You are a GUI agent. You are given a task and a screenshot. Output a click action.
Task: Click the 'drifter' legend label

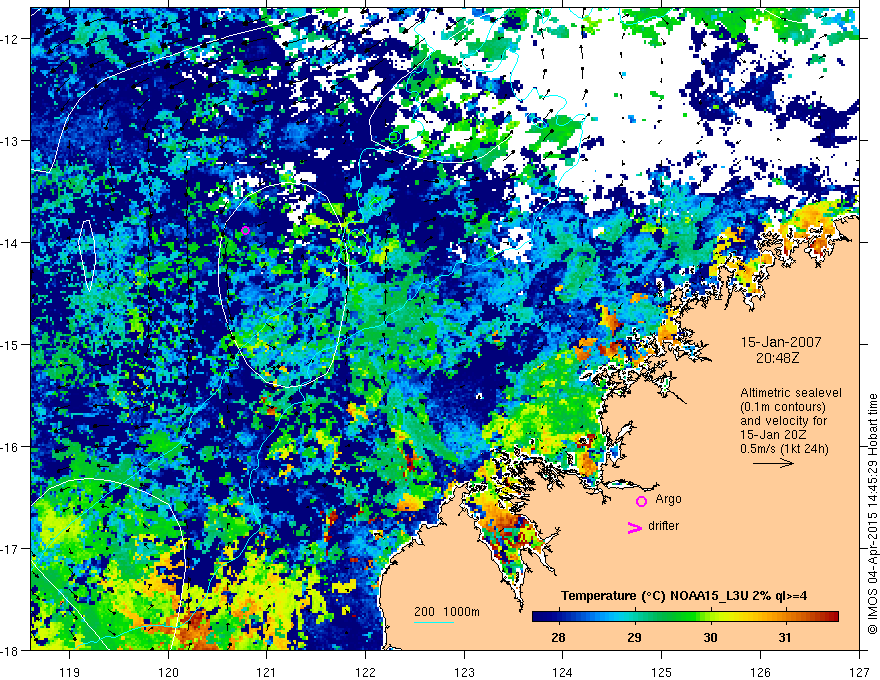[663, 526]
